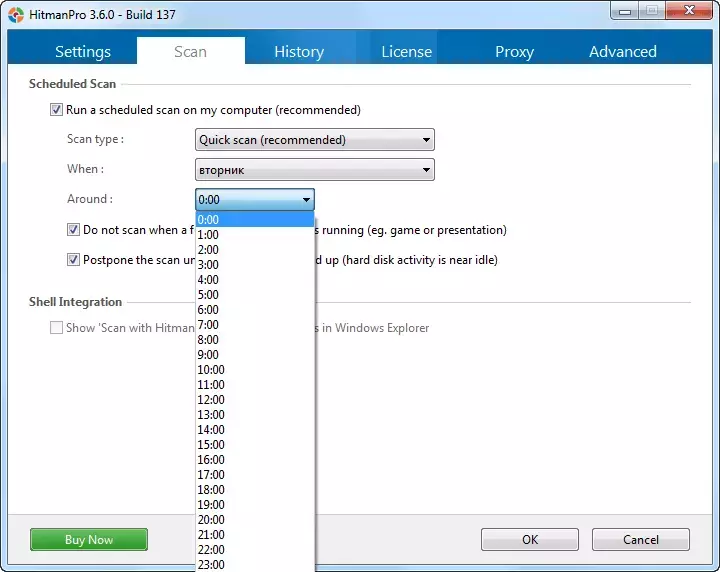Choose the 11:00 option
Image resolution: width=720 pixels, height=572 pixels.
tap(255, 385)
